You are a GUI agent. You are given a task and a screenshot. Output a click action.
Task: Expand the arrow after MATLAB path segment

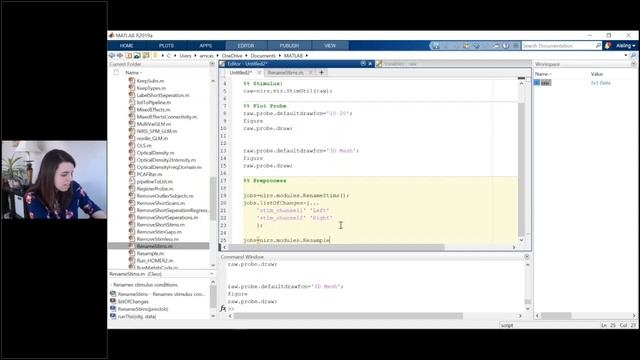tap(307, 56)
